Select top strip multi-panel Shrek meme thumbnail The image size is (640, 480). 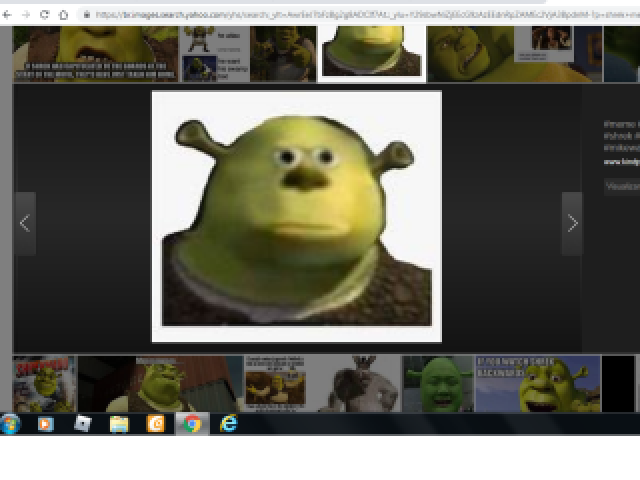click(x=215, y=54)
